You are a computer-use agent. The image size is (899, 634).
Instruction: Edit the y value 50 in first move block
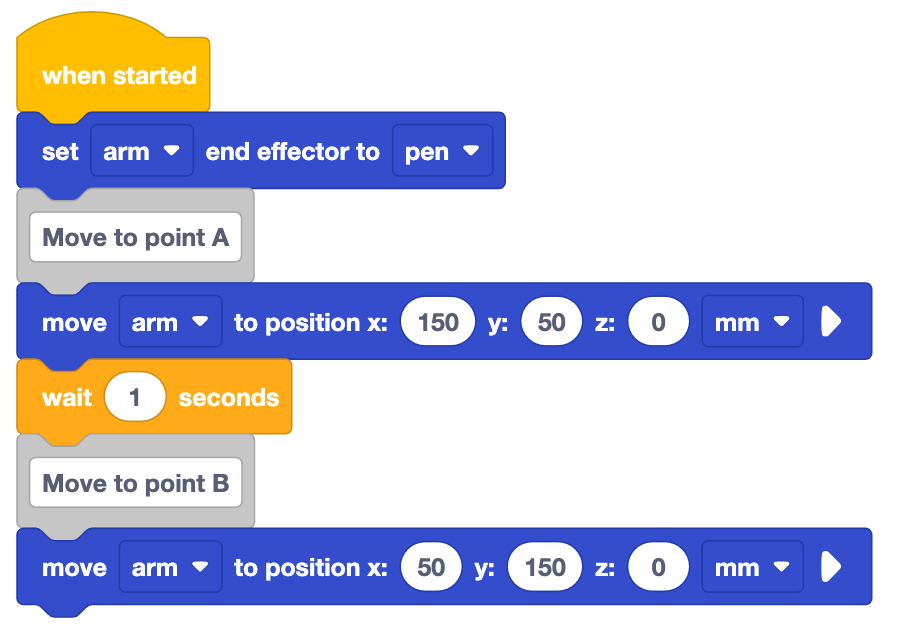(551, 321)
